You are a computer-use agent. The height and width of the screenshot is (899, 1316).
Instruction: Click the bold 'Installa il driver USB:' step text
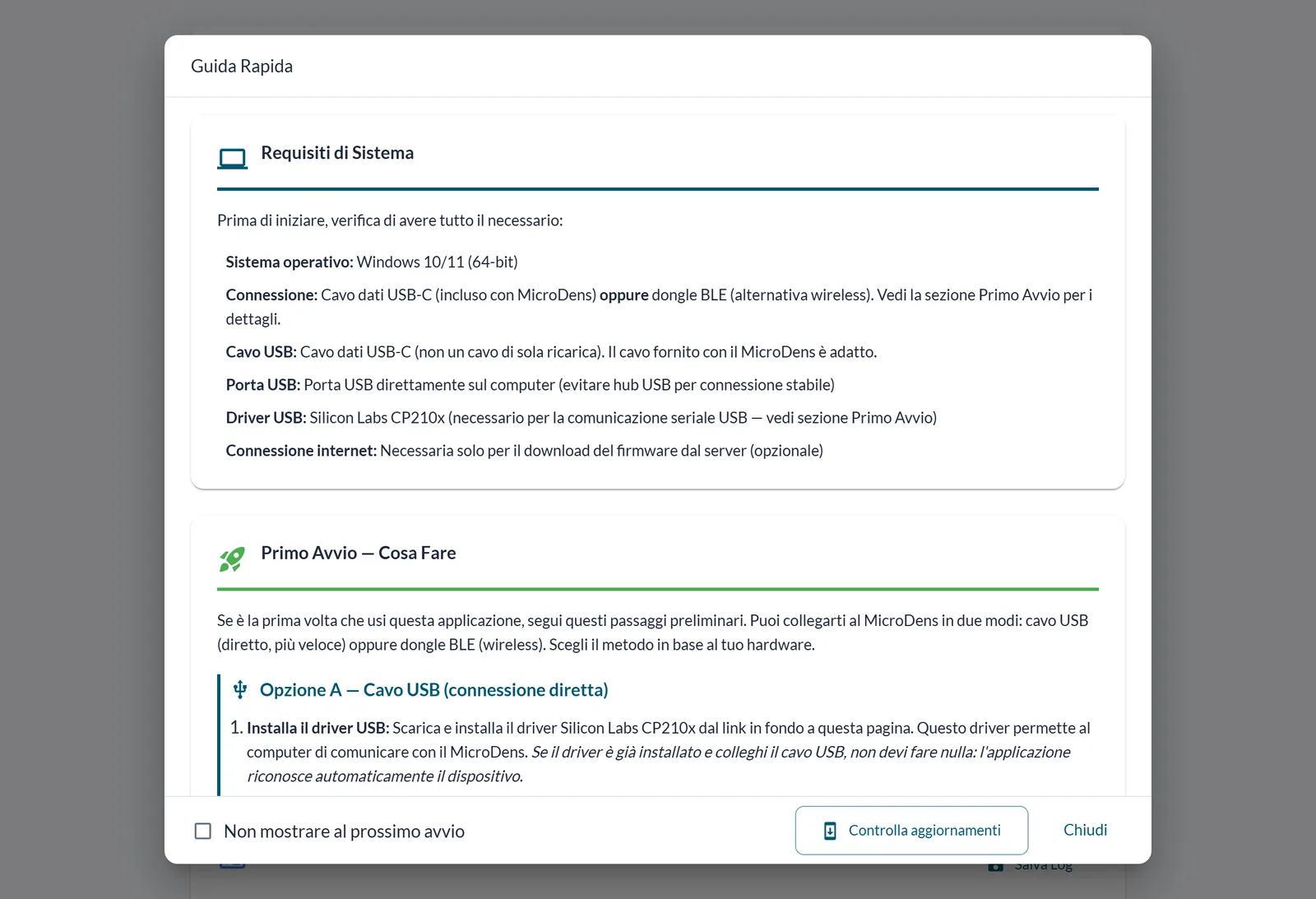[318, 728]
